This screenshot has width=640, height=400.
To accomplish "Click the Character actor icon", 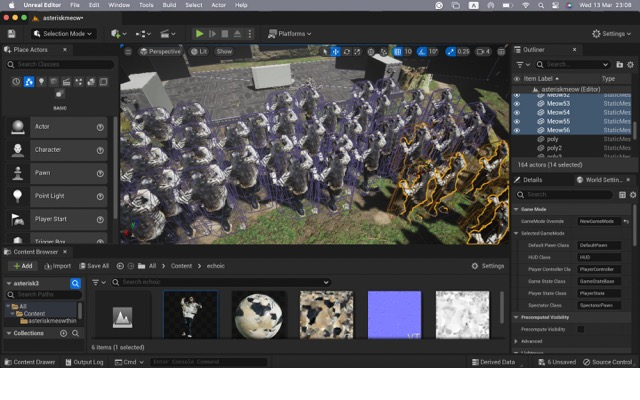I will click(x=17, y=150).
